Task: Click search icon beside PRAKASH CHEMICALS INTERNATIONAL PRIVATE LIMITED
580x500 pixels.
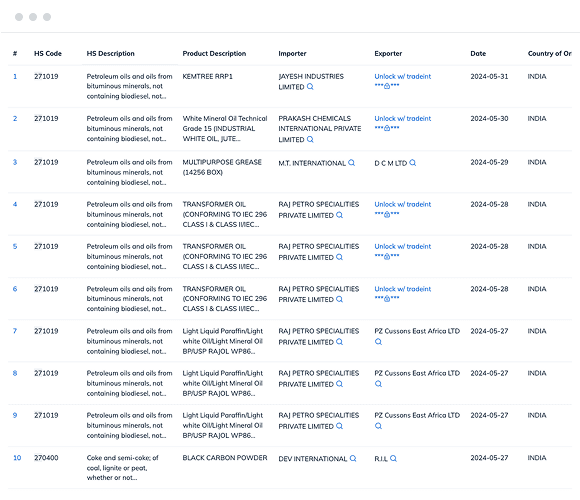Action: 310,139
